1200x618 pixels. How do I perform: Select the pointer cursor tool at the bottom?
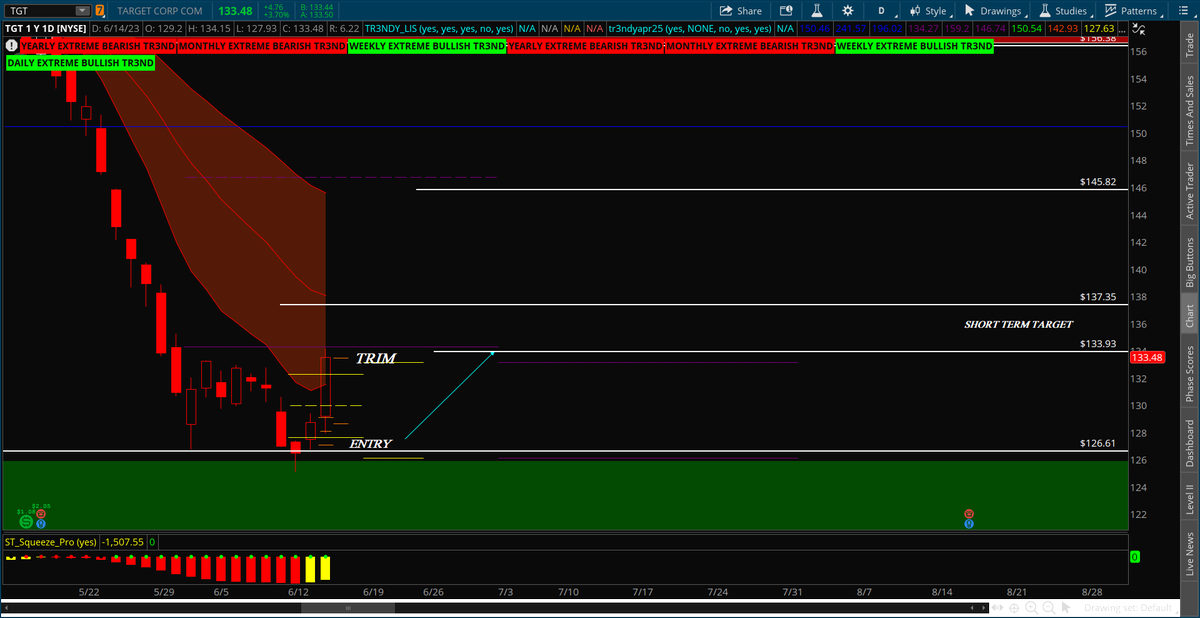(1068, 607)
